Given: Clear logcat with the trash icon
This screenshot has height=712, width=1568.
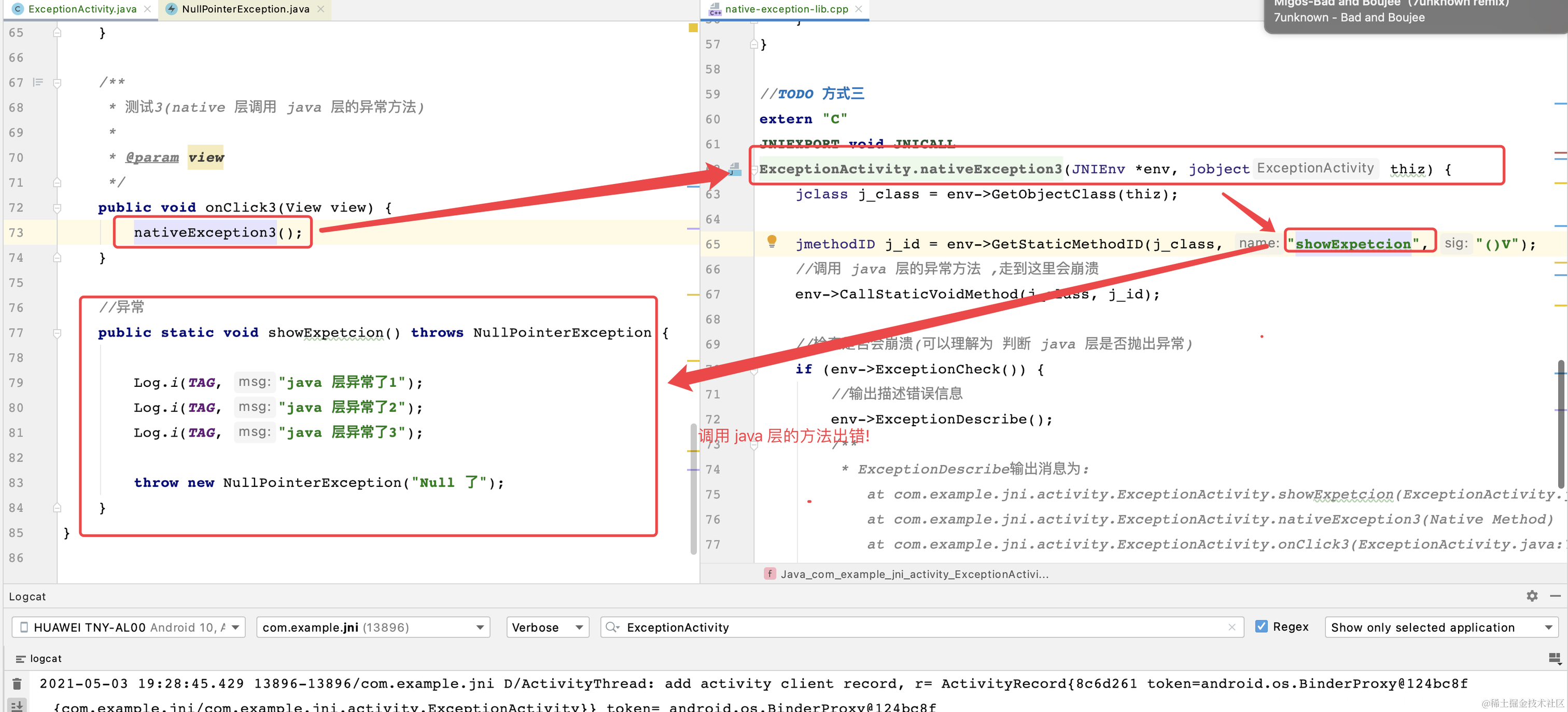Looking at the screenshot, I should click(x=17, y=684).
